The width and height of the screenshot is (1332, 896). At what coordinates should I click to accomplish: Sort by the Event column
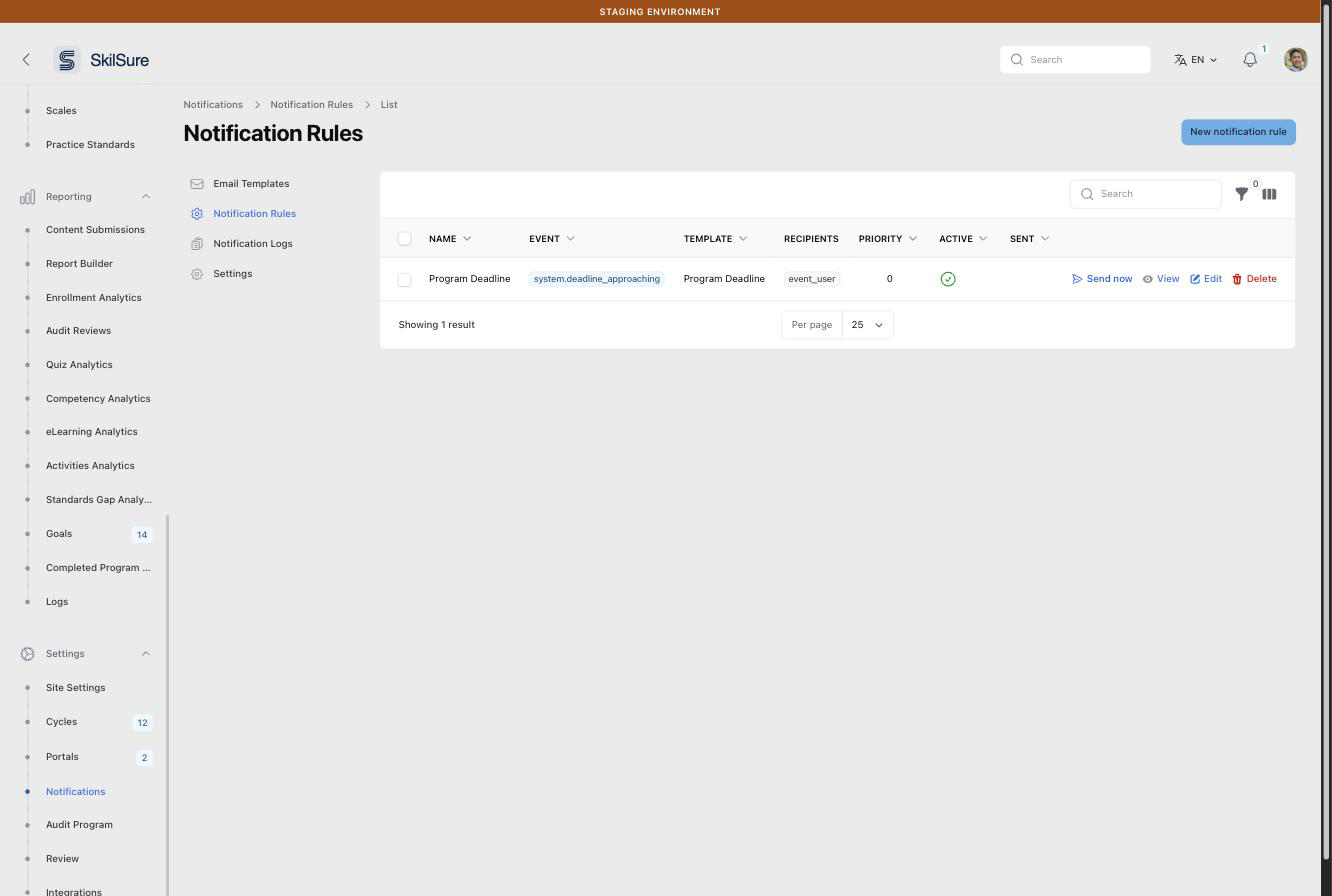552,239
